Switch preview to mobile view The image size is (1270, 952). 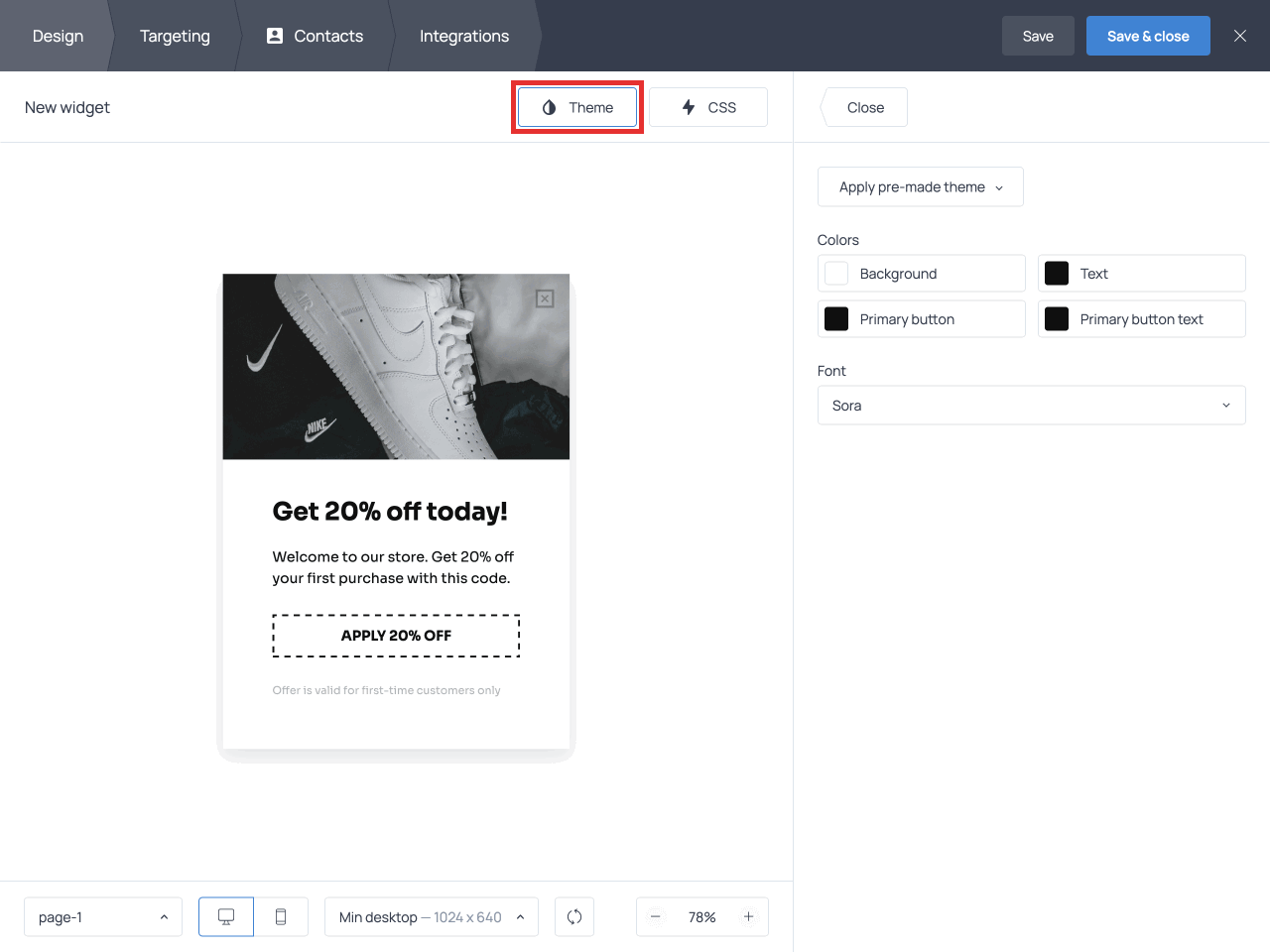pyautogui.click(x=281, y=916)
